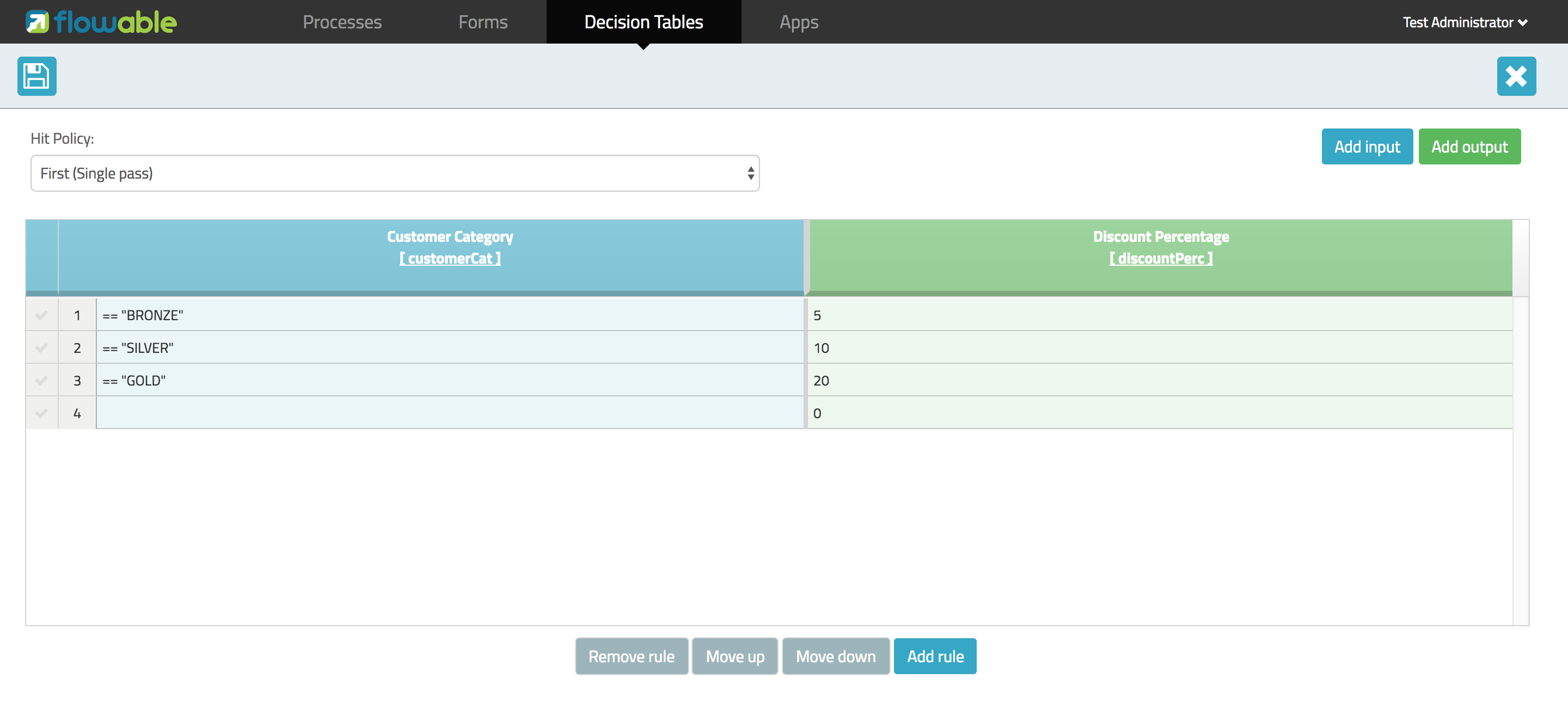Click the checkmark icon on row 4

tap(41, 412)
